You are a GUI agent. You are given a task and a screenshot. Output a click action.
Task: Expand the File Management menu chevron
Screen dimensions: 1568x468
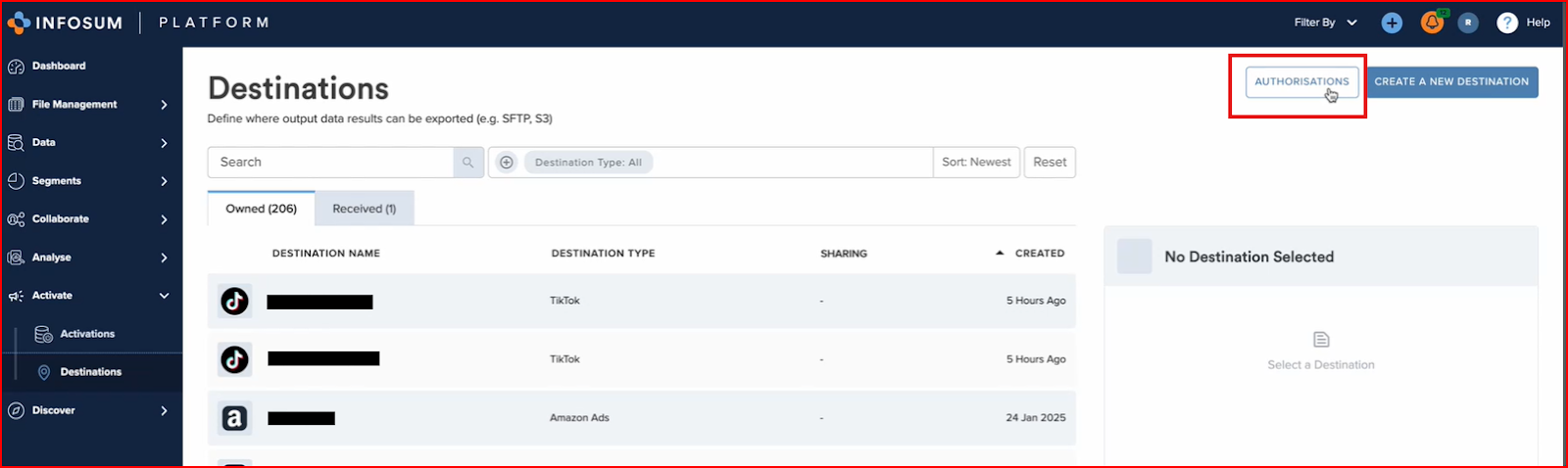point(164,105)
